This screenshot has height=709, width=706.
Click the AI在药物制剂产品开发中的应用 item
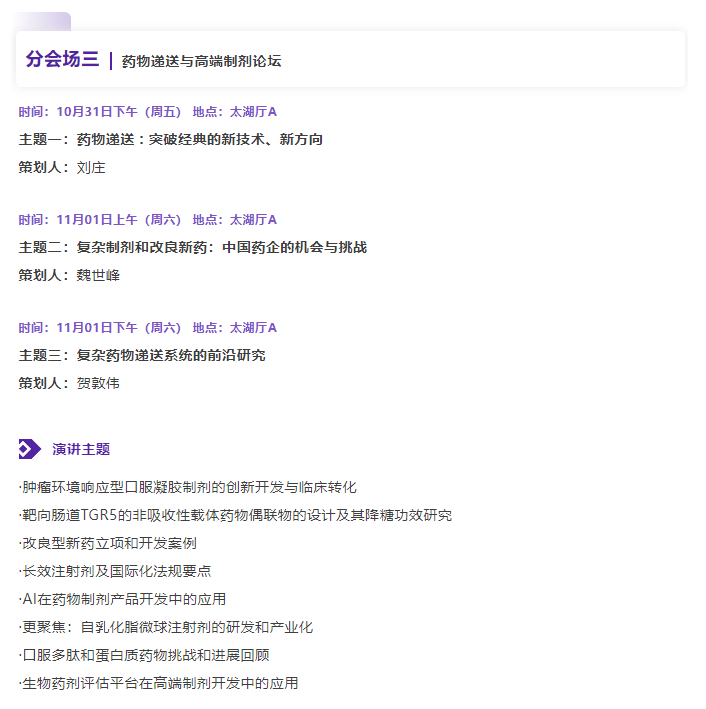coord(122,599)
